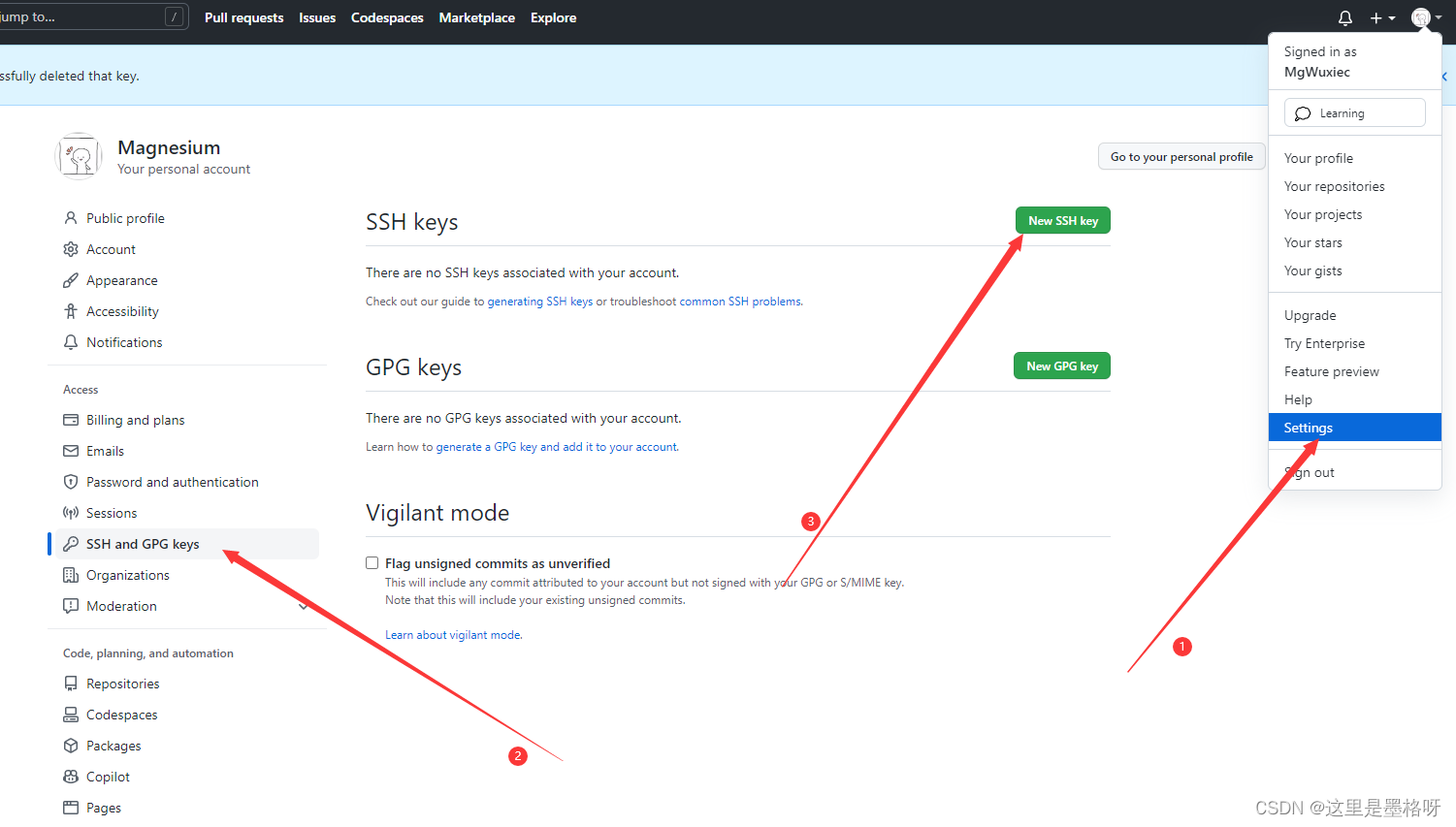1456x827 pixels.
Task: Click the New SSH key button
Action: pyautogui.click(x=1063, y=220)
